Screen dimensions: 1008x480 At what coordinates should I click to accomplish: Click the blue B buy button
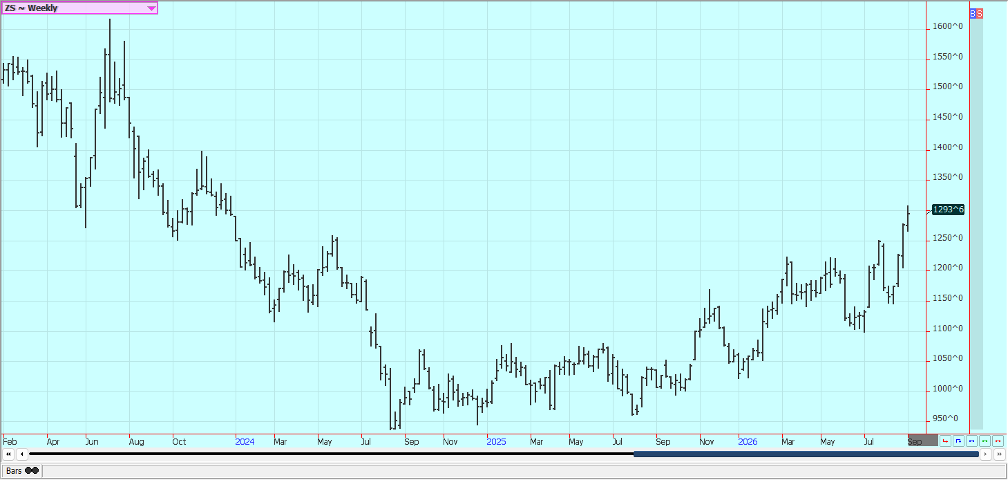click(x=973, y=13)
